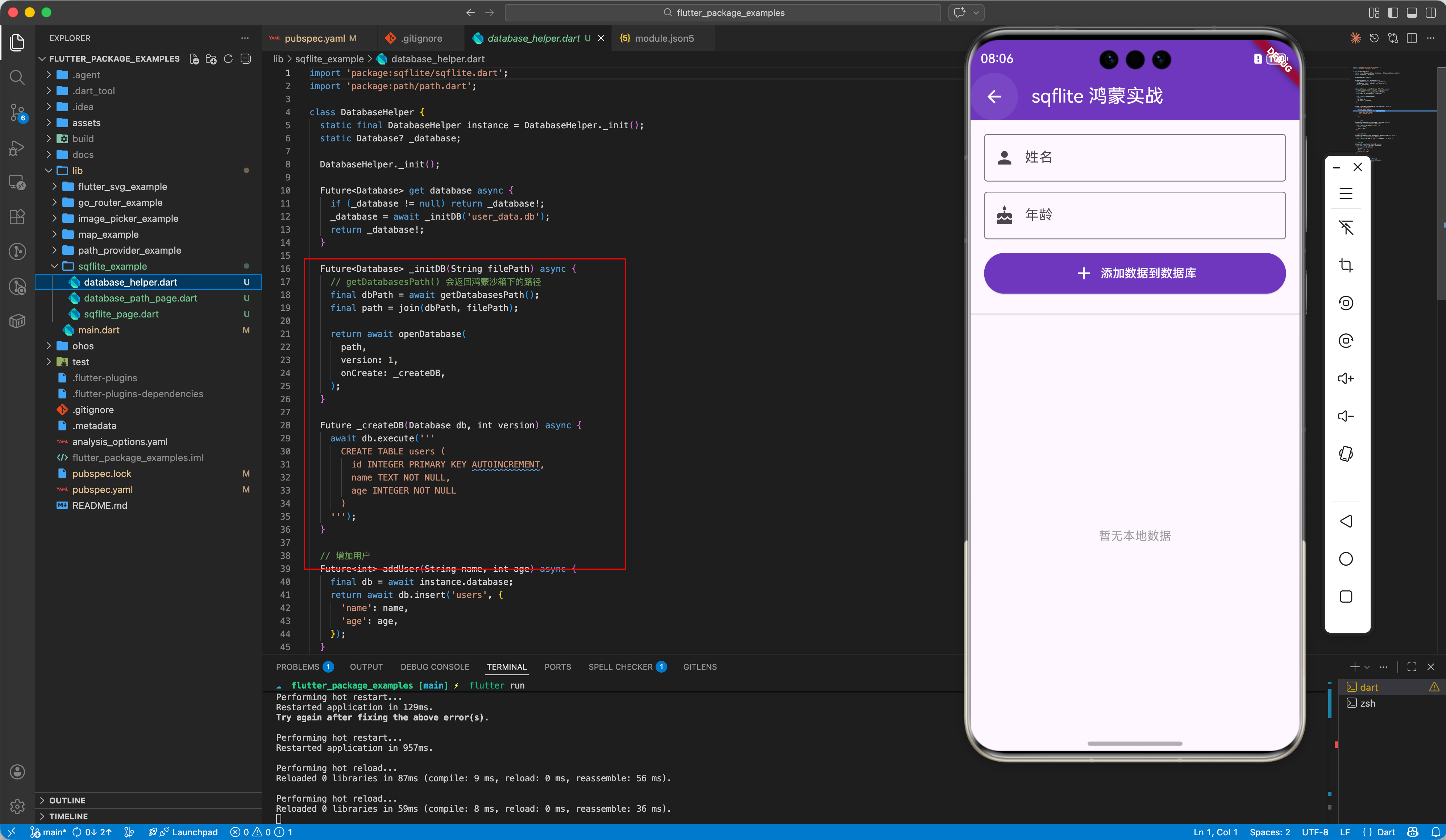The image size is (1446, 840).
Task: Switch to the DEBUG CONSOLE tab
Action: tap(435, 667)
